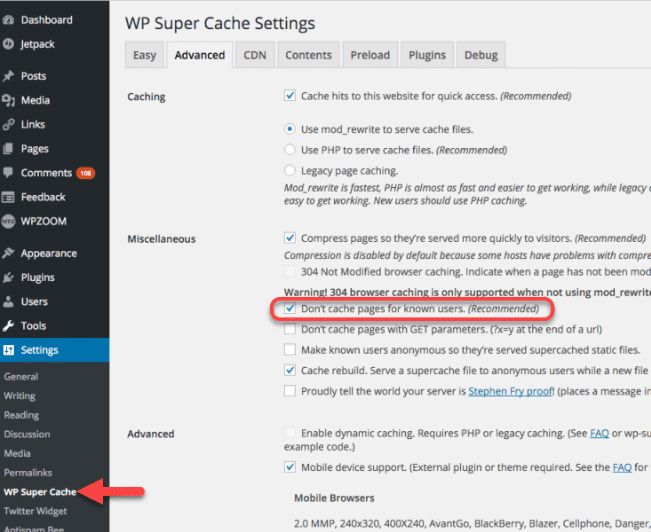Click the Dashboard icon in sidebar
The width and height of the screenshot is (651, 532).
point(9,20)
